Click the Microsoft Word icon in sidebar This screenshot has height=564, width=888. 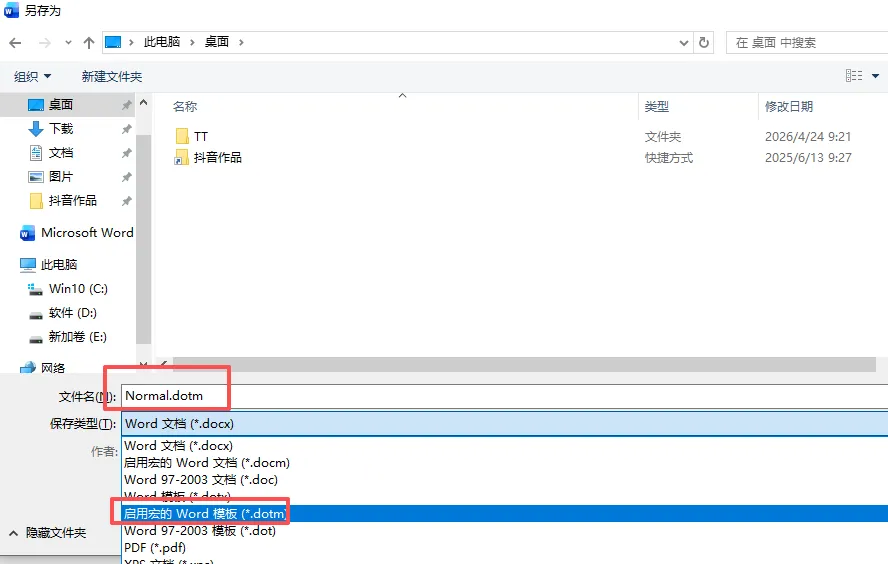click(x=27, y=233)
